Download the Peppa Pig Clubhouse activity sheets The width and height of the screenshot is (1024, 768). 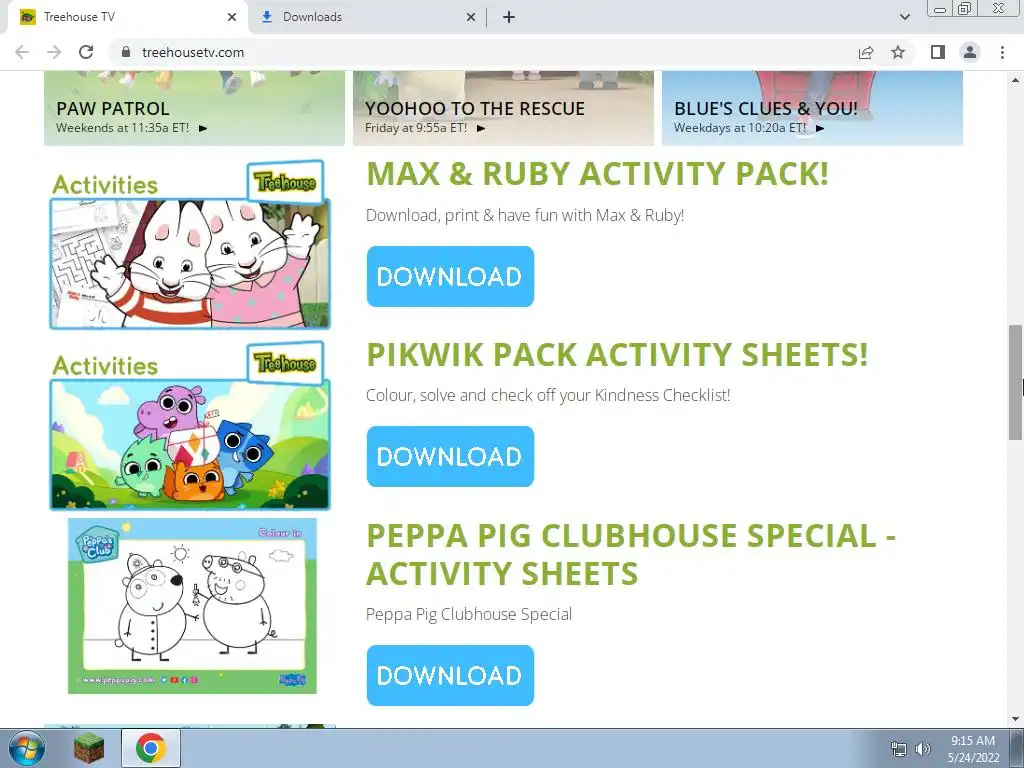click(450, 675)
